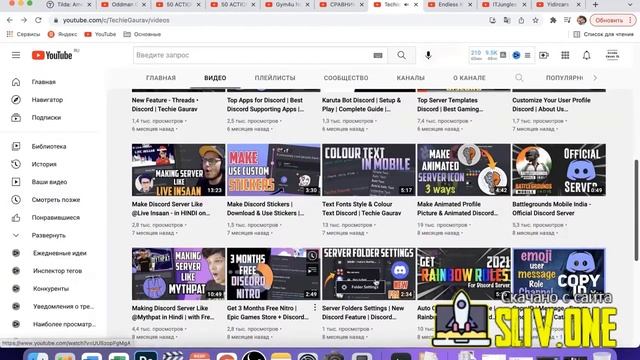Add 3 Months Free Nitro to watch later
640x360 pixels.
click(312, 256)
